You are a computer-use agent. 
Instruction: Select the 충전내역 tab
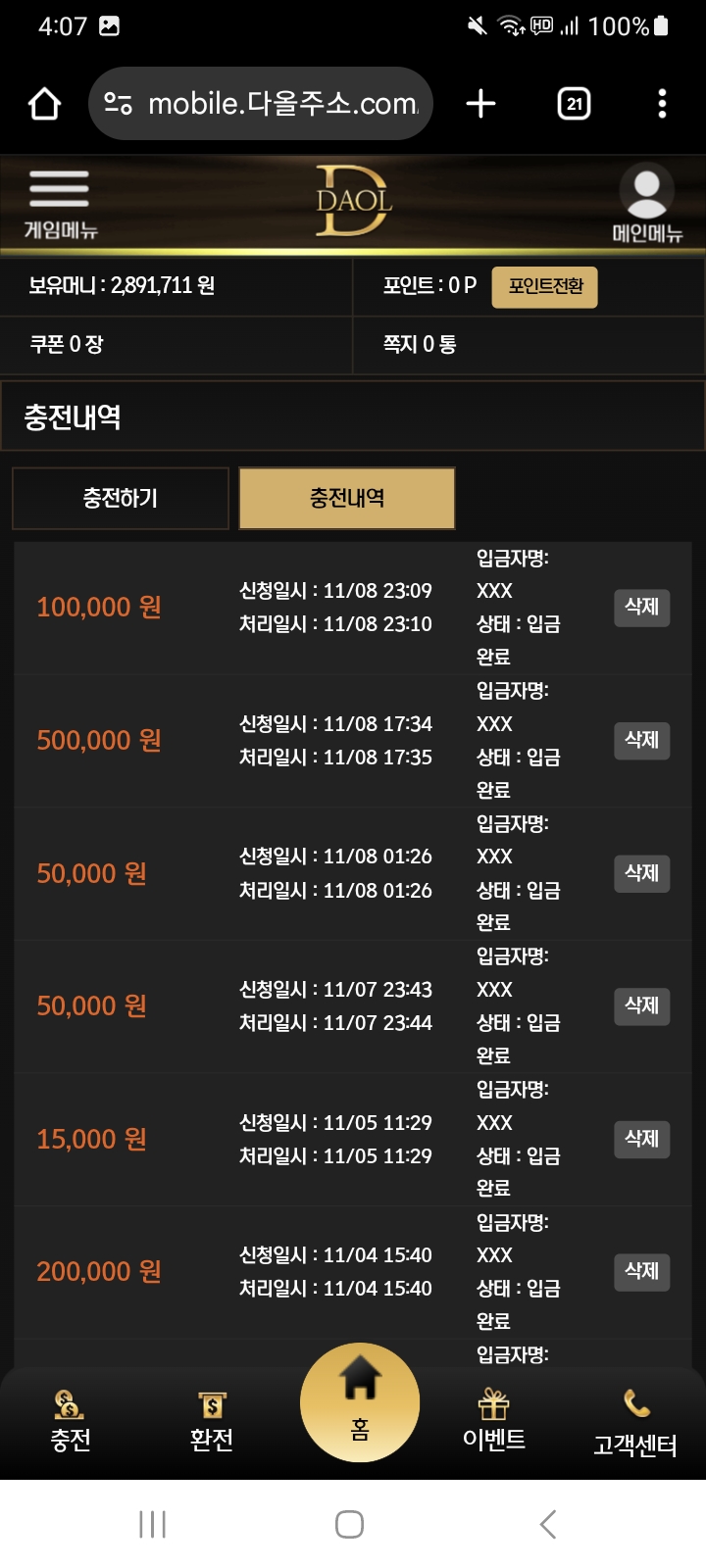tap(347, 499)
